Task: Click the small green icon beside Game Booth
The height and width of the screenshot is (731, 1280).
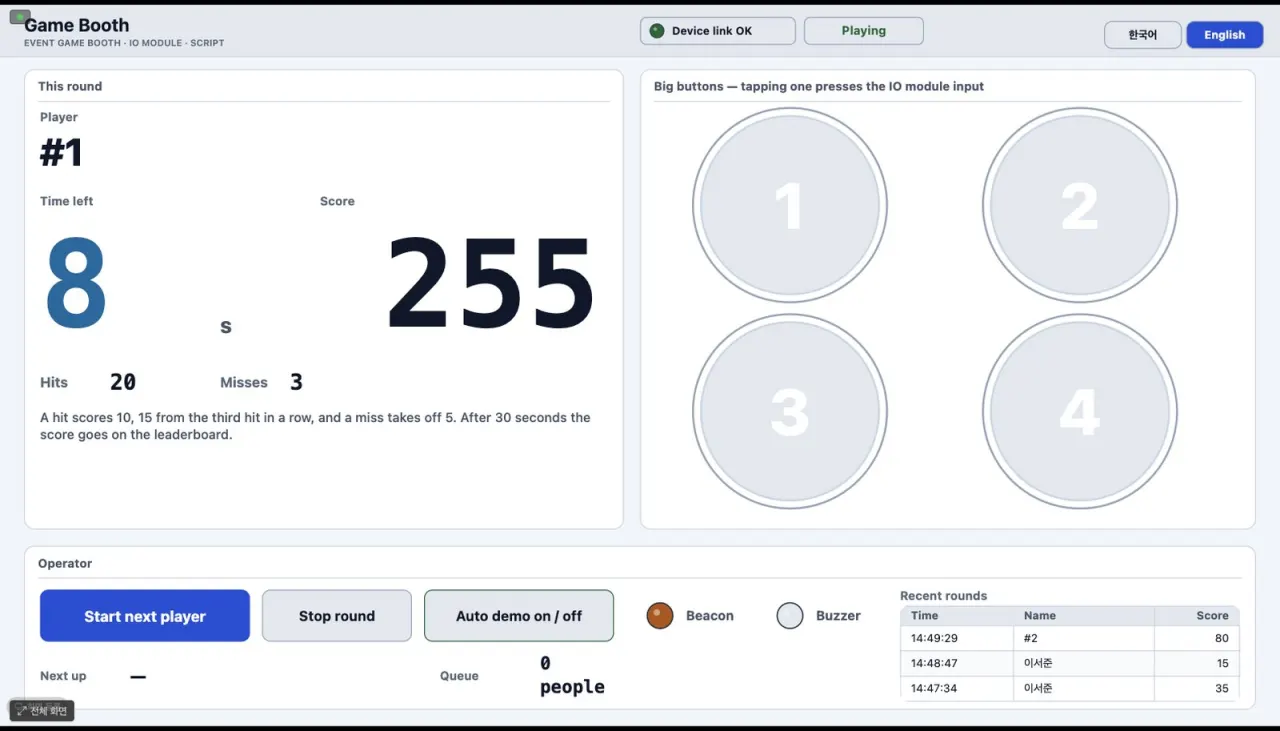Action: click(x=20, y=17)
